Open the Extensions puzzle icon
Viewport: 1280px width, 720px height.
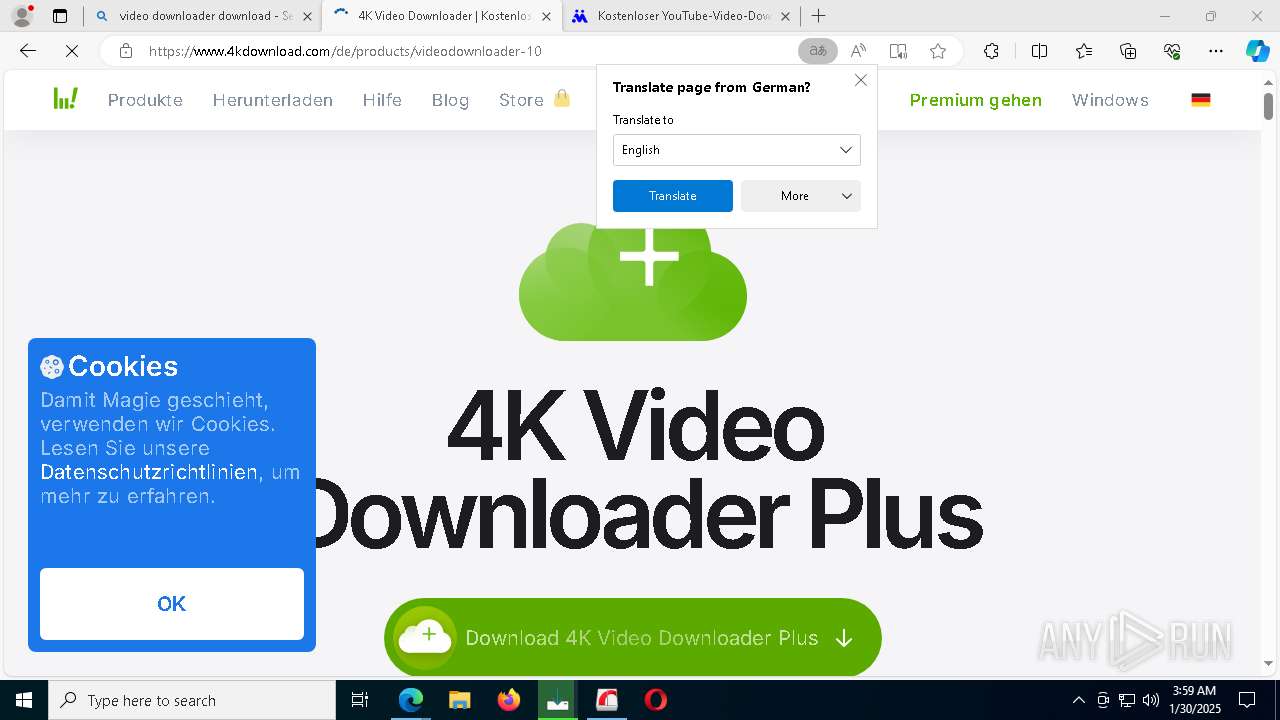pos(991,51)
